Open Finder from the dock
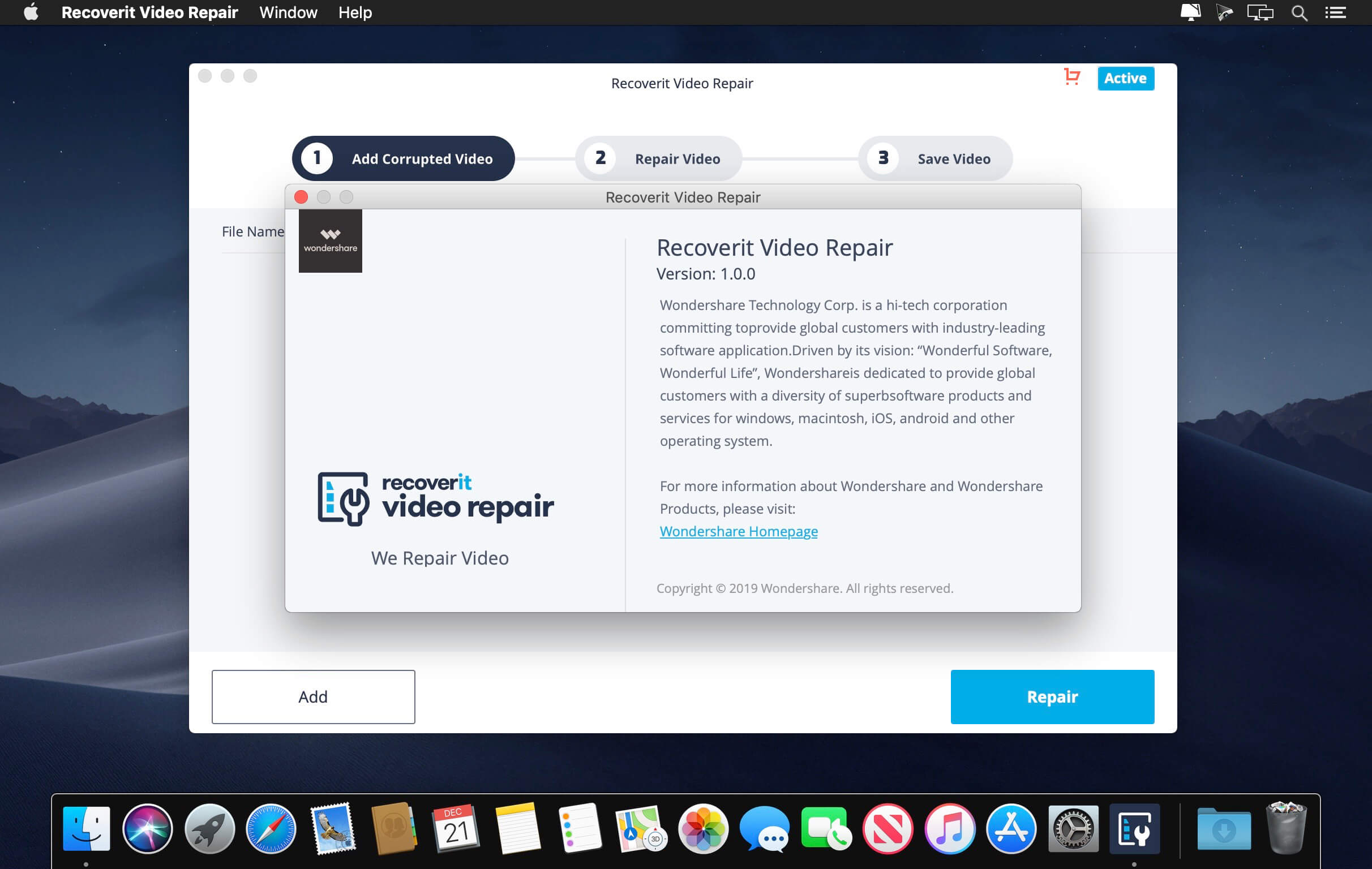Viewport: 1372px width, 869px height. click(x=87, y=829)
